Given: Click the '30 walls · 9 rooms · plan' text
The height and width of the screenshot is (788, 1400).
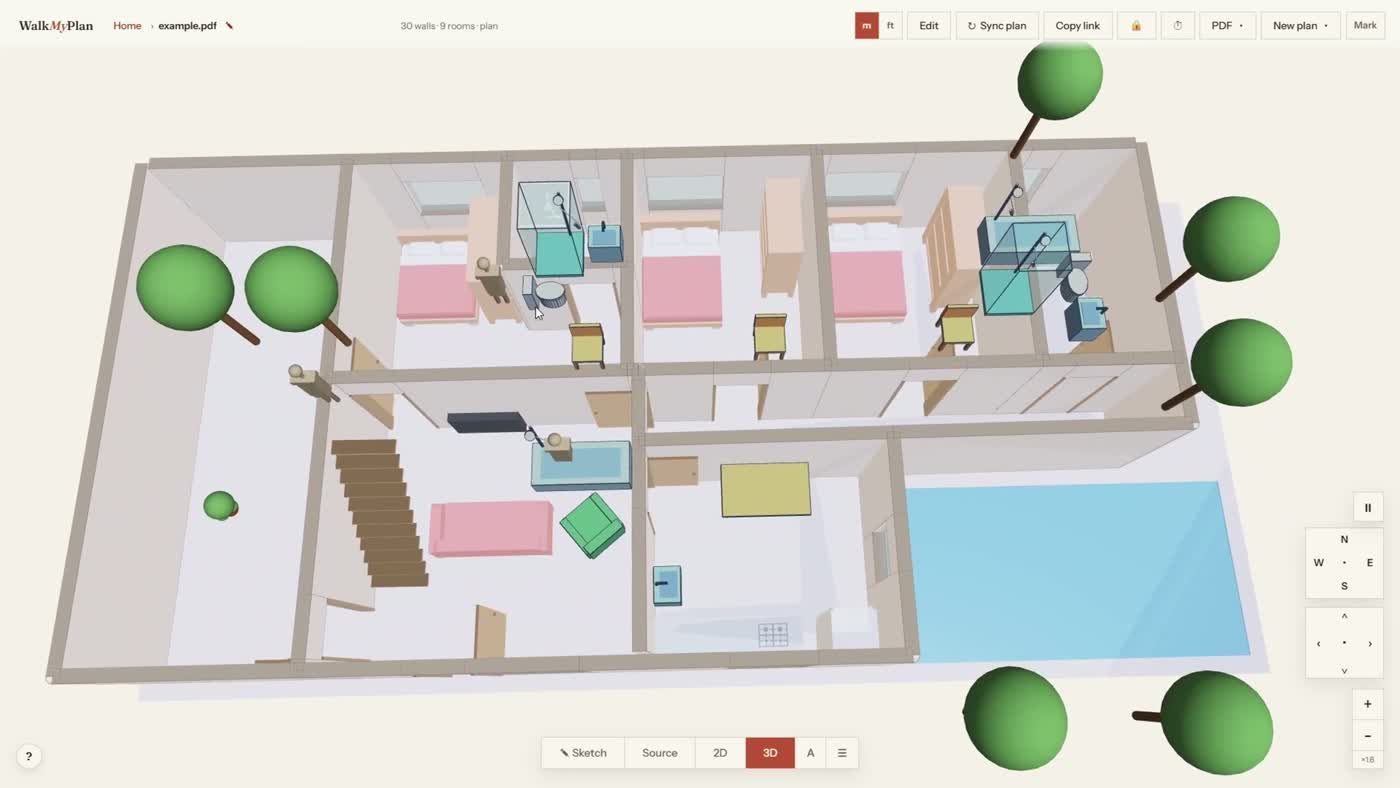Looking at the screenshot, I should 449,26.
